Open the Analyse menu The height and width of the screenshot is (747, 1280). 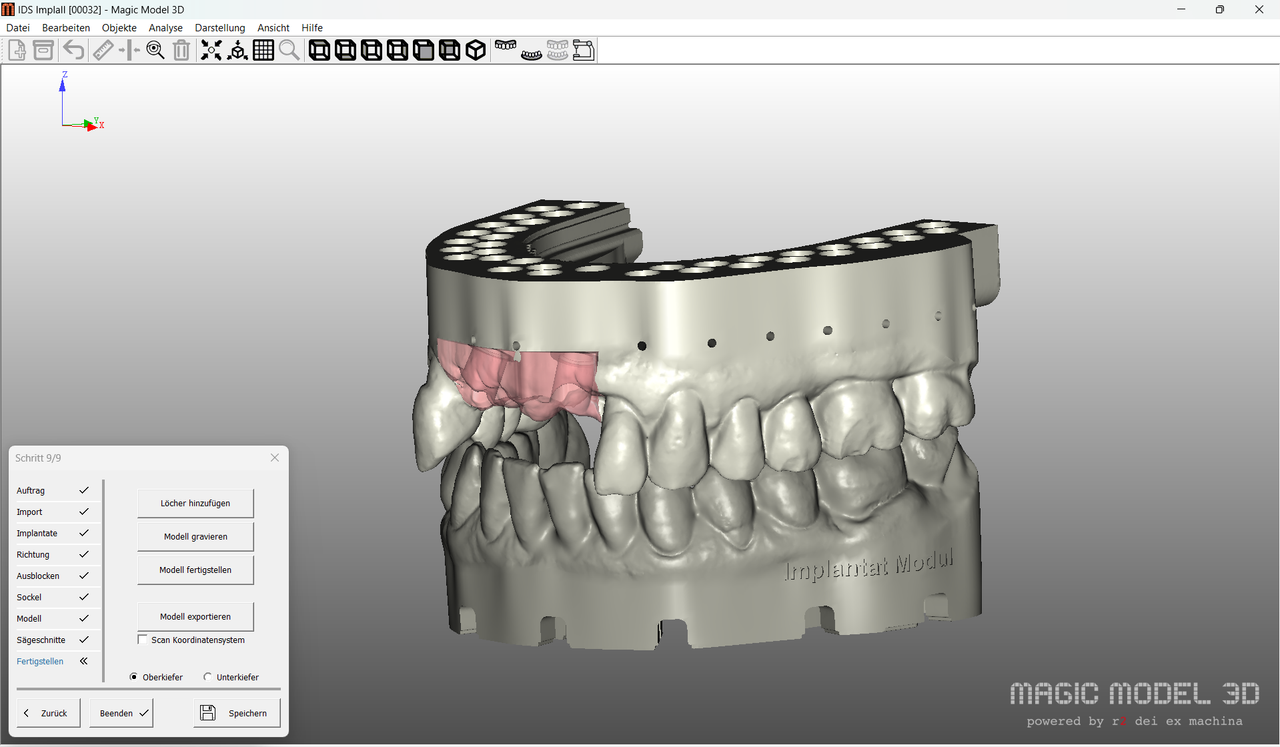click(166, 28)
